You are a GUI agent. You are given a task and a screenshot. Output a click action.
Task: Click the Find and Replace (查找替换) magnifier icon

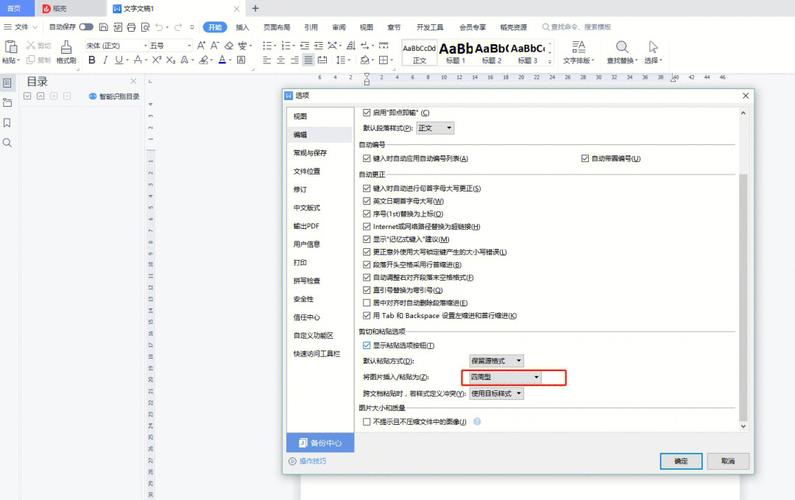click(622, 47)
